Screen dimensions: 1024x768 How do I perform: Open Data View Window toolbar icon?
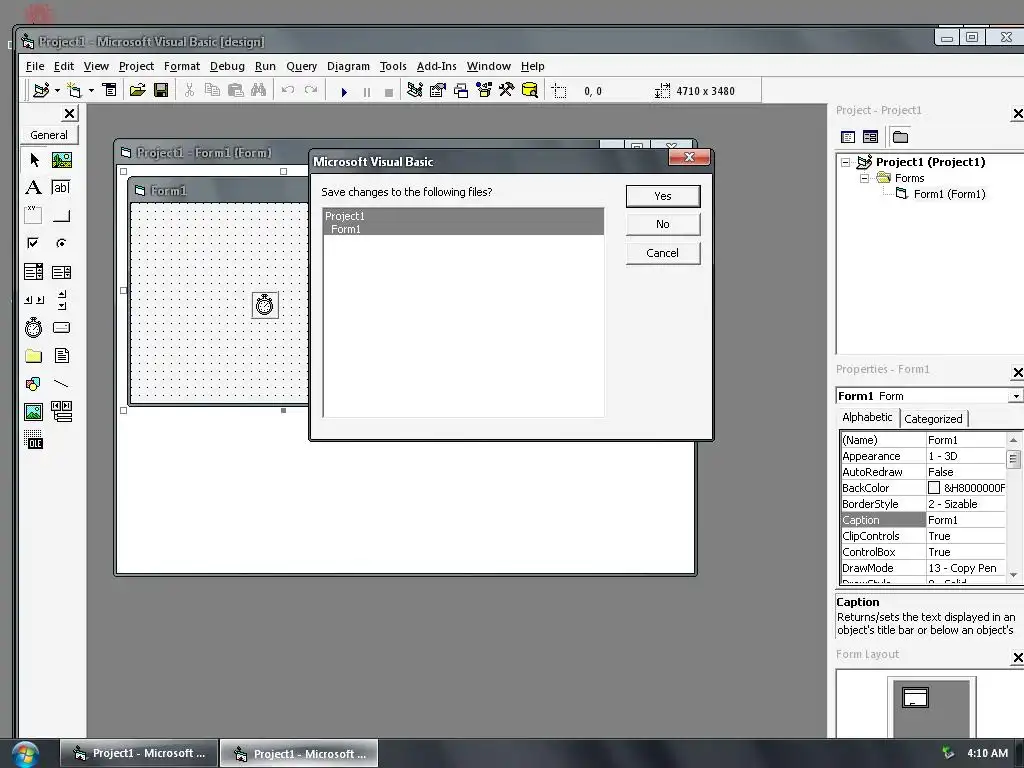pyautogui.click(x=530, y=90)
